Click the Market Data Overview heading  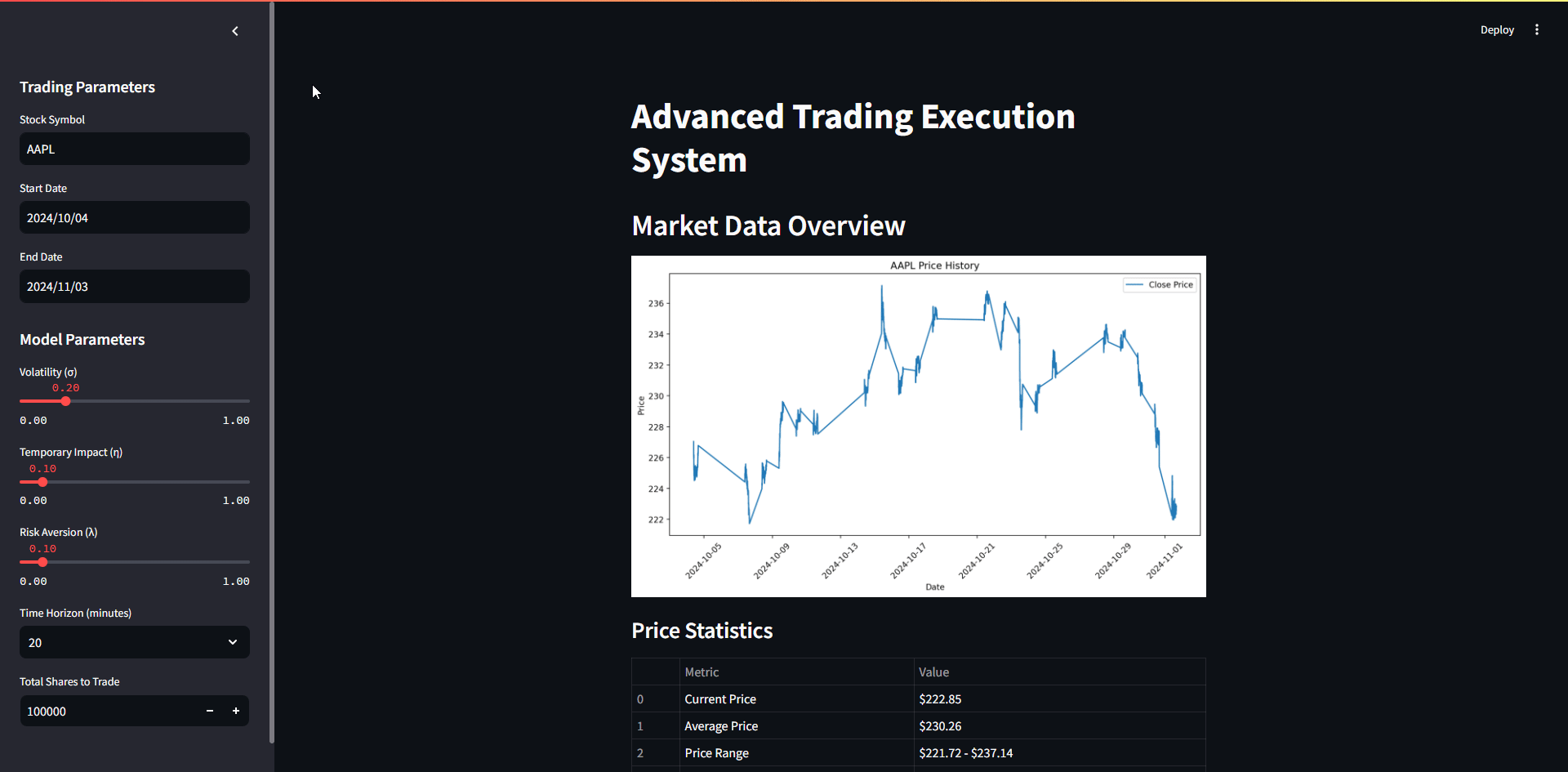(x=768, y=225)
